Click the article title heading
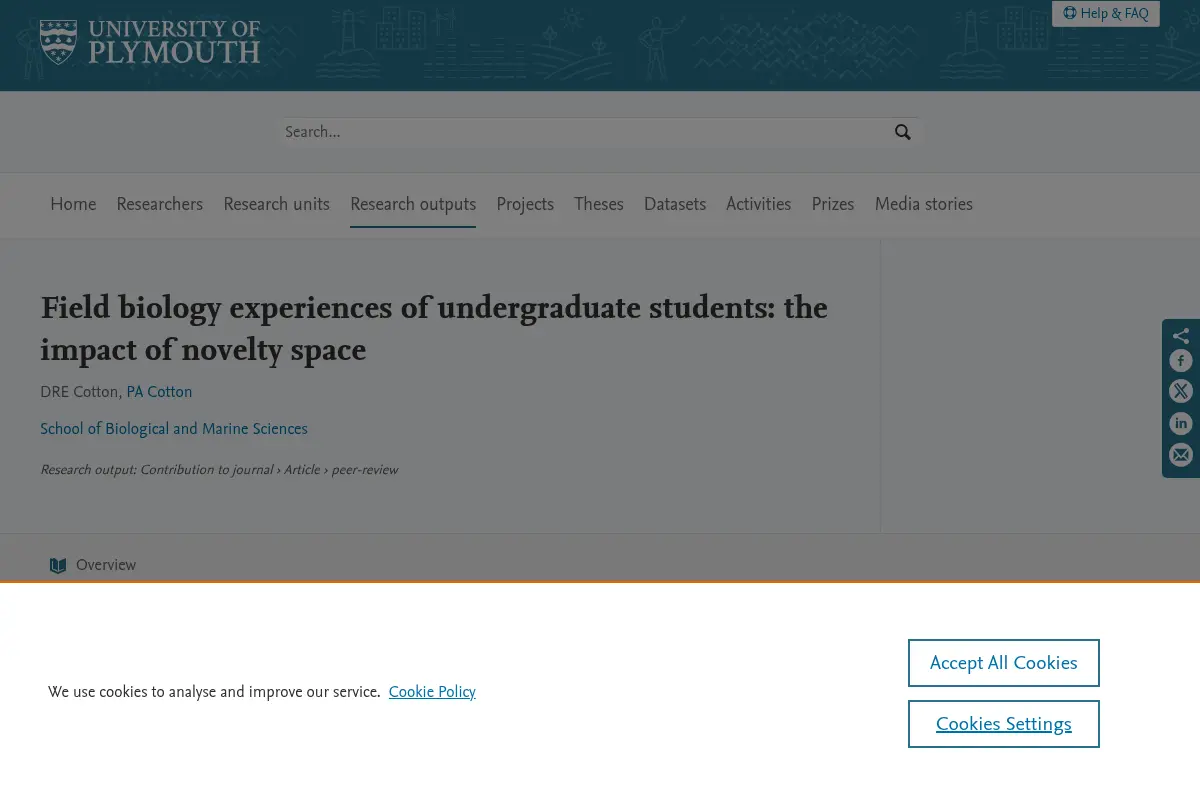1200x800 pixels. (434, 329)
